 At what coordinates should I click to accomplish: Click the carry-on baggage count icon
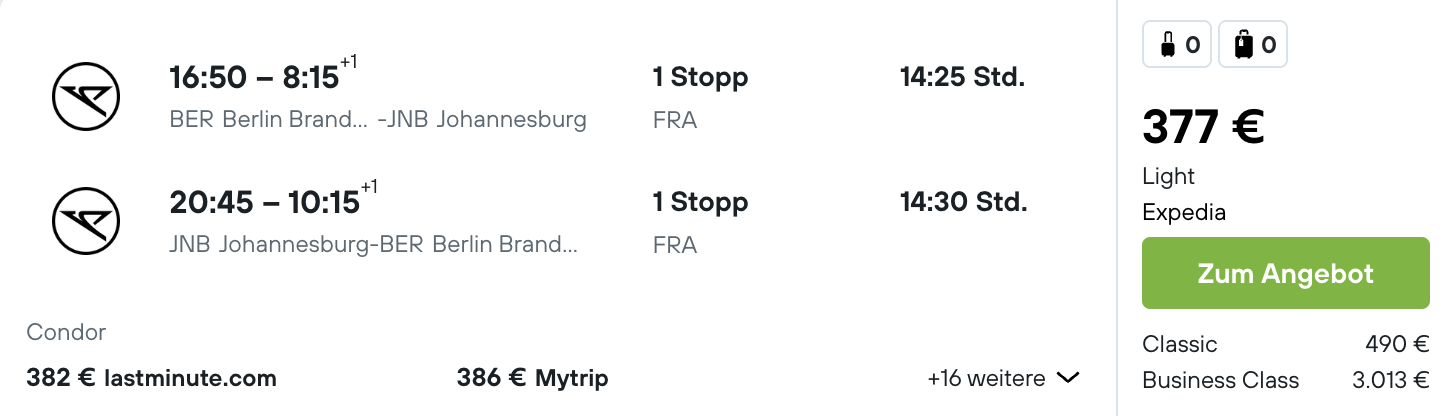[1177, 45]
